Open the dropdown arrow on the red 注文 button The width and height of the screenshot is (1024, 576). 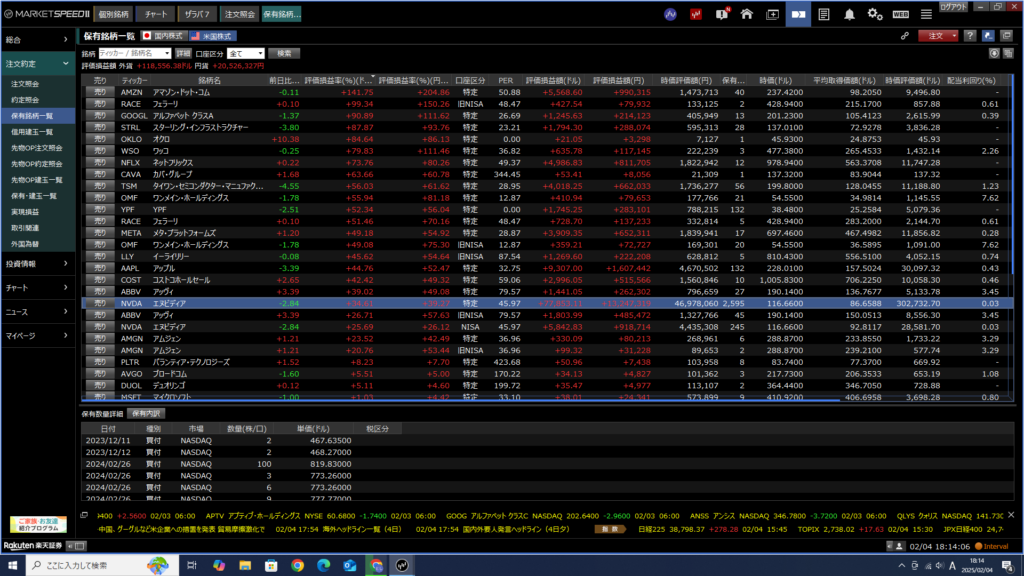point(954,36)
